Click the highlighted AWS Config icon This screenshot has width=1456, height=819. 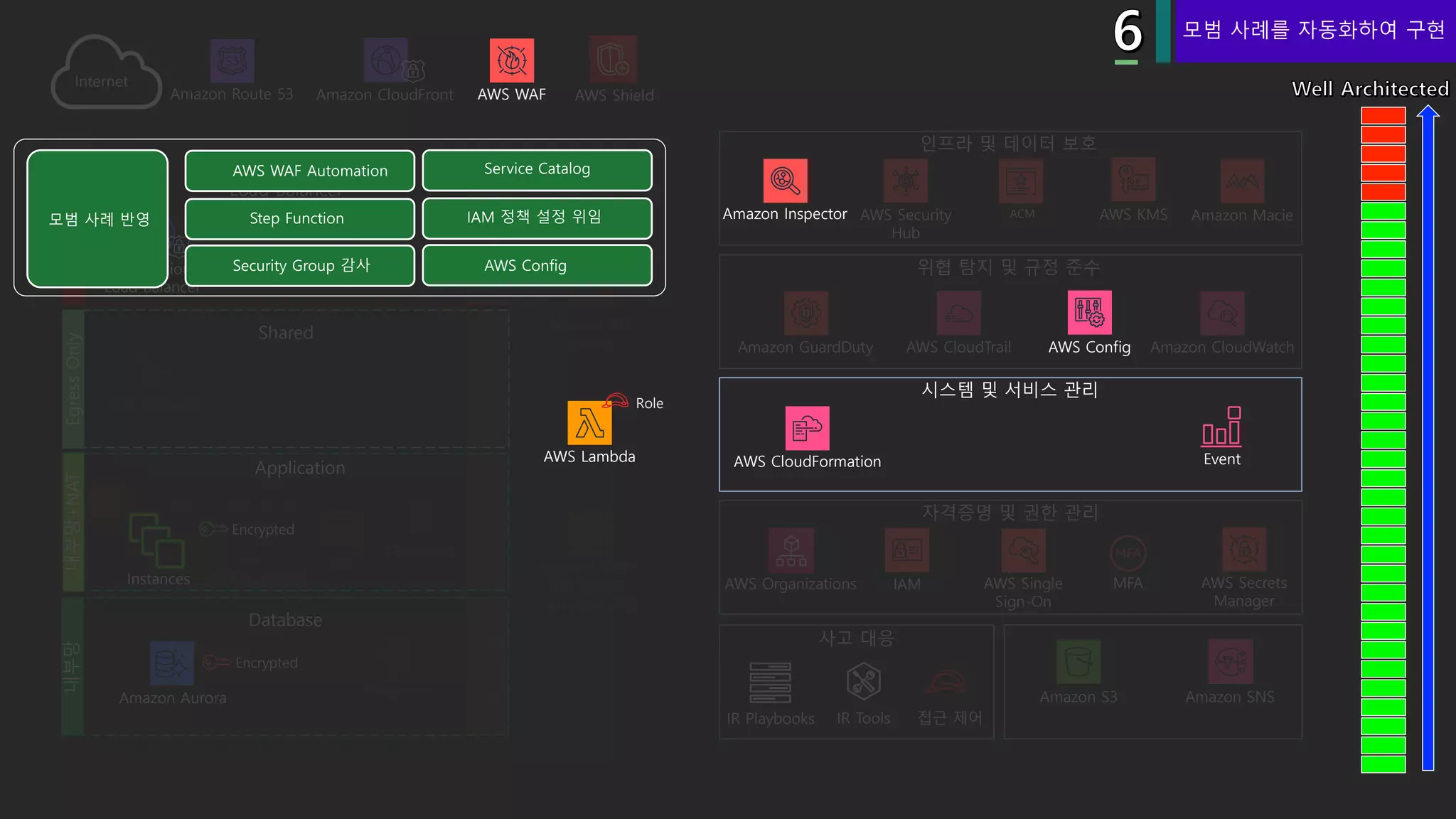[1089, 313]
